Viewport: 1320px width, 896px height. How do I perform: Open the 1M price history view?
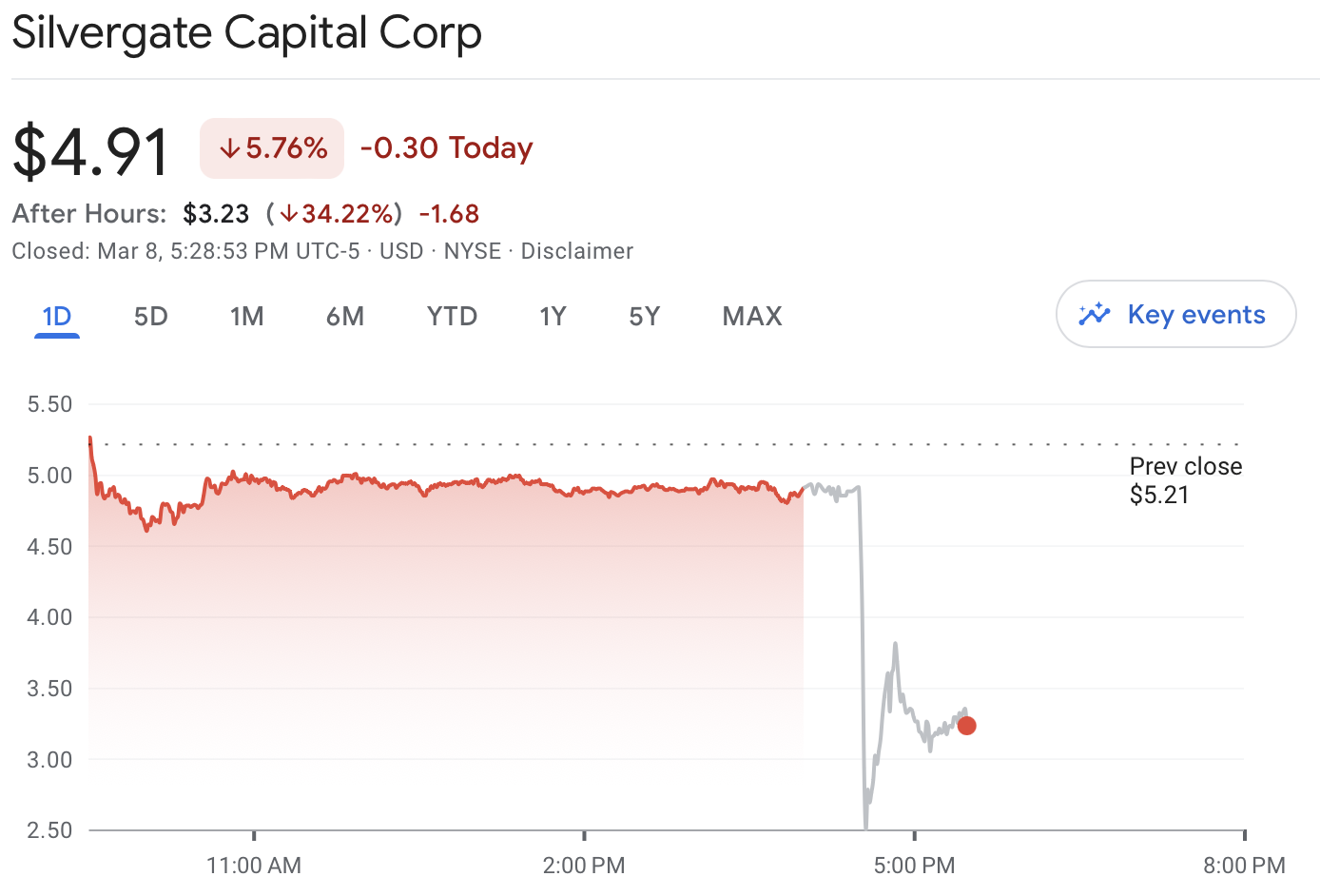click(247, 316)
